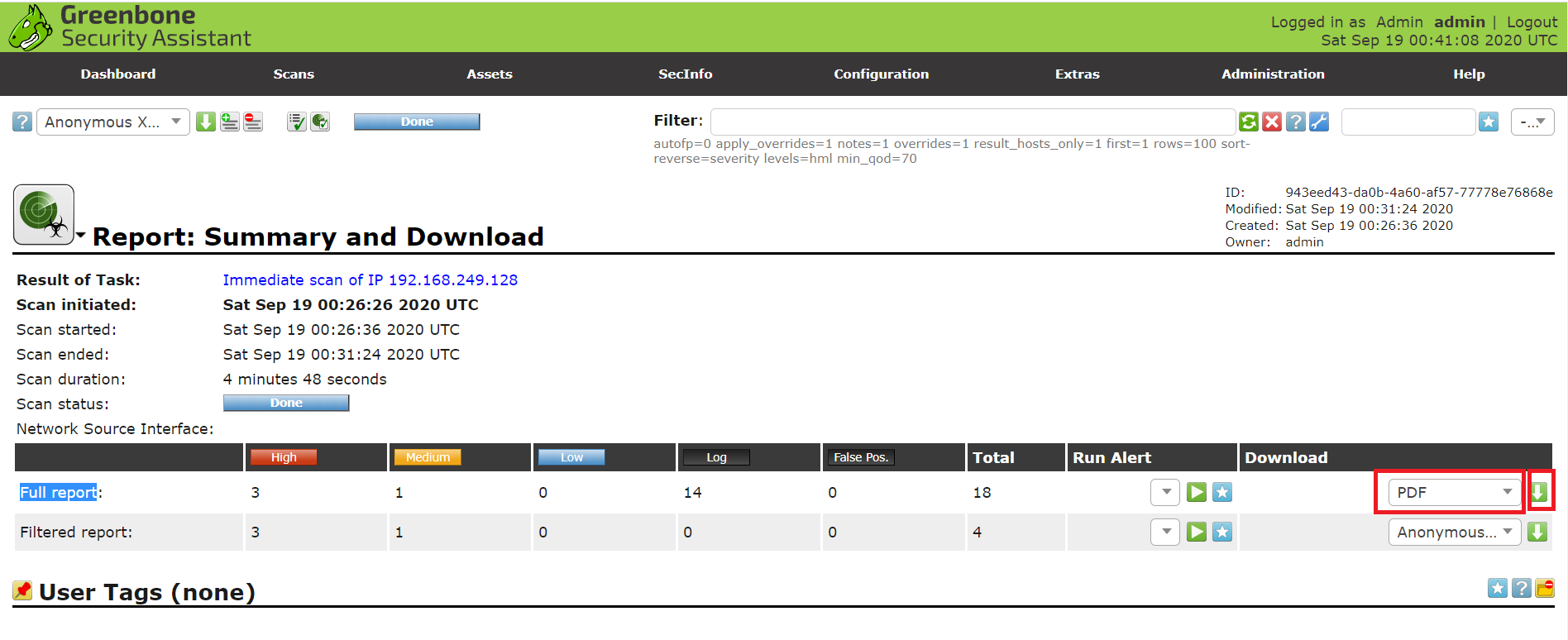Viewport: 1568px width, 640px height.
Task: Open the saved filters dropdown showing dashes
Action: click(x=1532, y=122)
